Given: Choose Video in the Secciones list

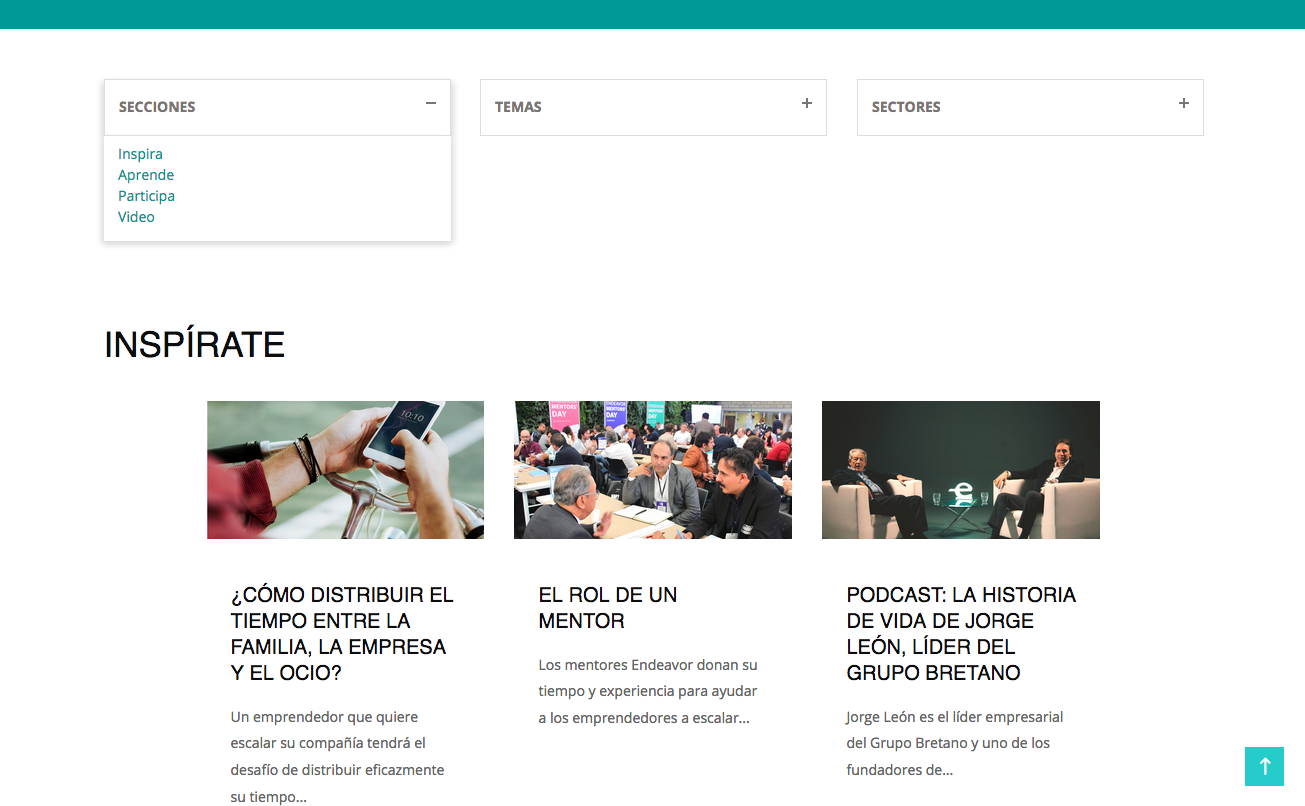Looking at the screenshot, I should click(136, 217).
